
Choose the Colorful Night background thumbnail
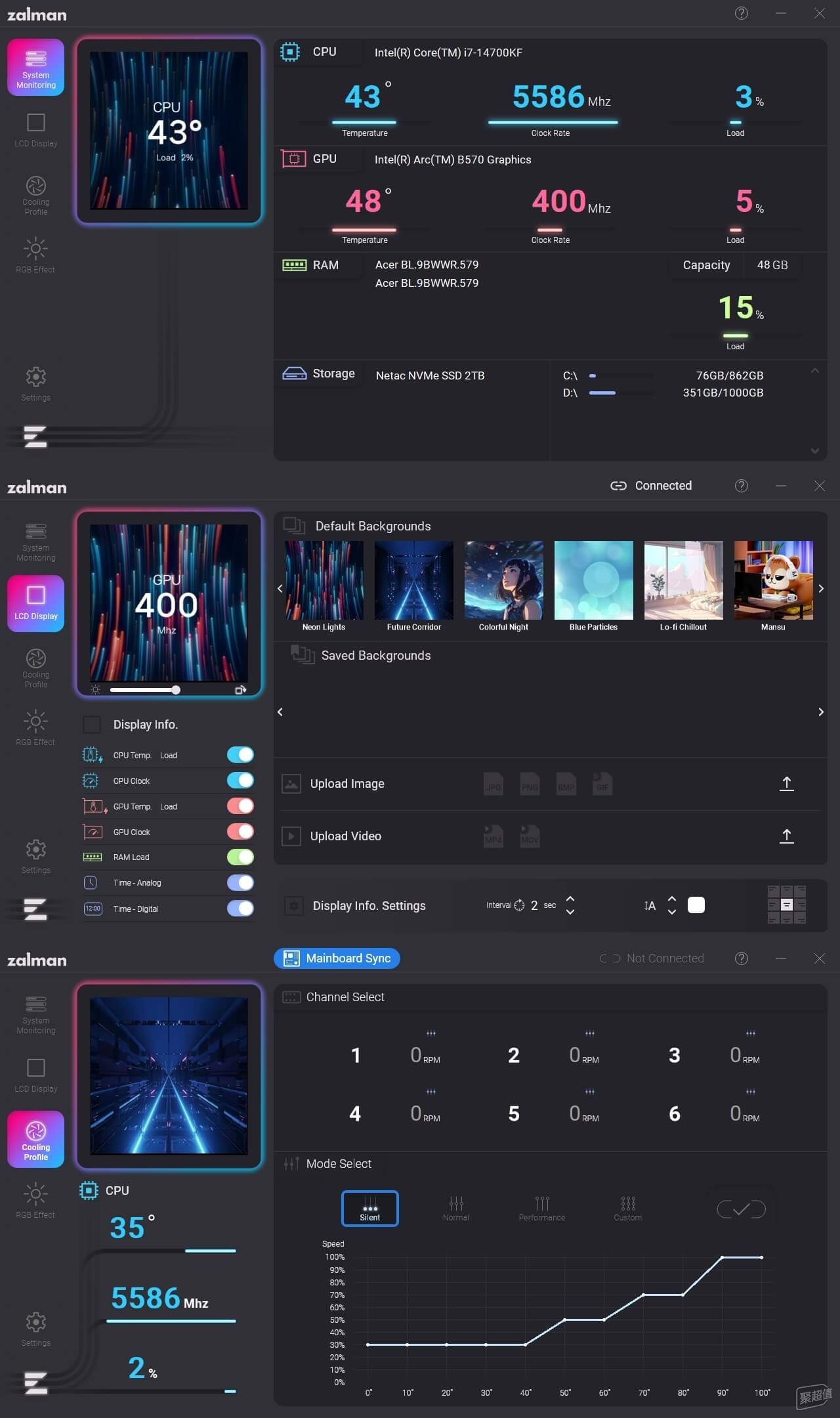pos(504,580)
